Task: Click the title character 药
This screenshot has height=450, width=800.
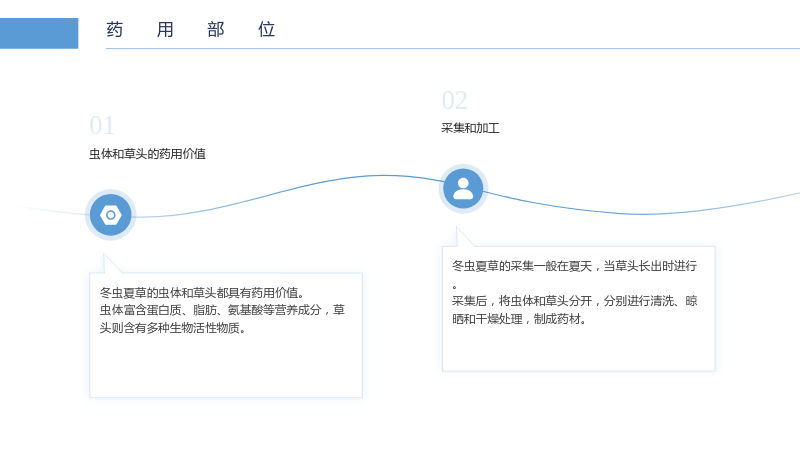Action: click(x=115, y=30)
